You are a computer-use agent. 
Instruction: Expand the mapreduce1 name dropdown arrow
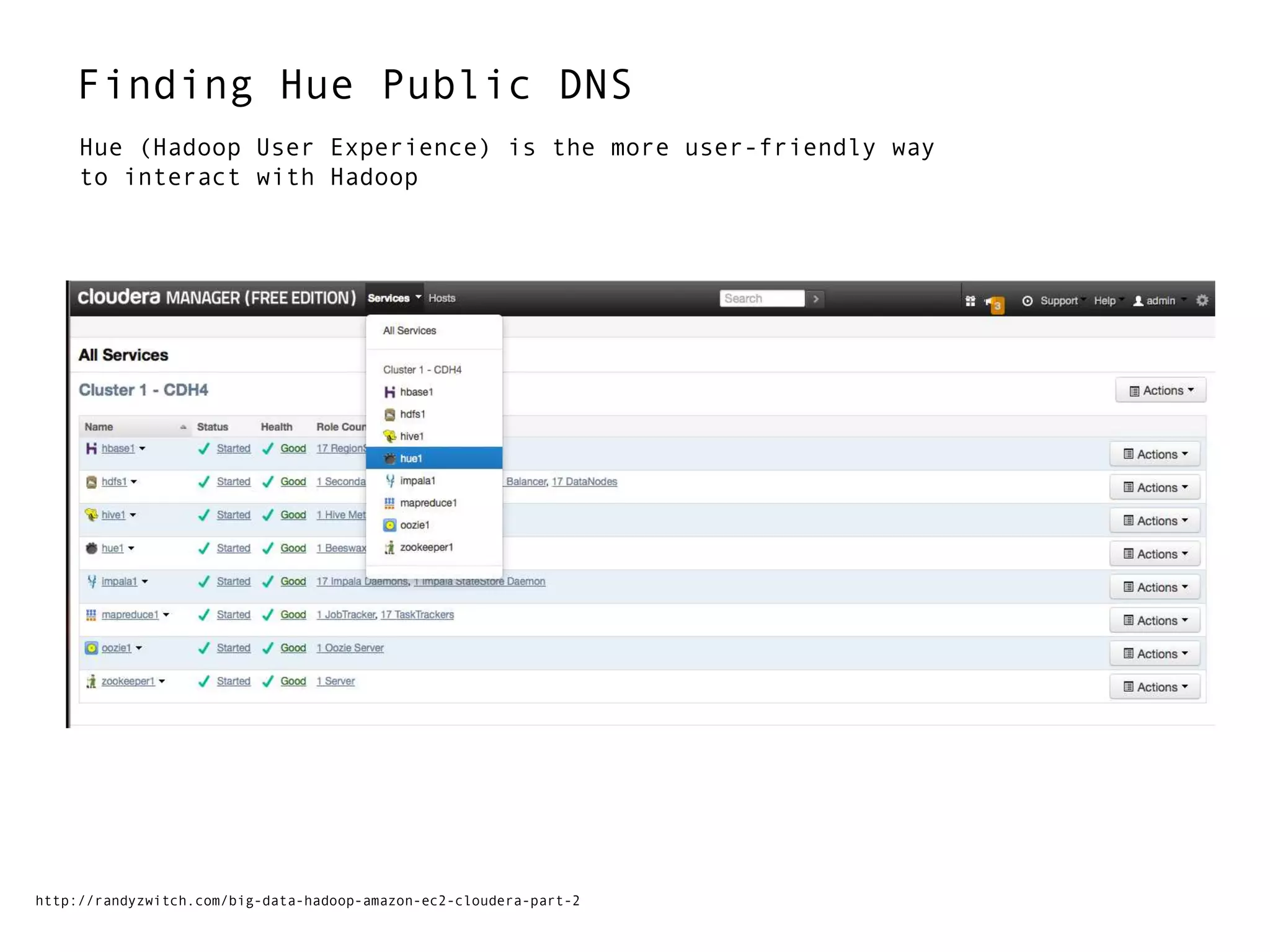pos(166,615)
